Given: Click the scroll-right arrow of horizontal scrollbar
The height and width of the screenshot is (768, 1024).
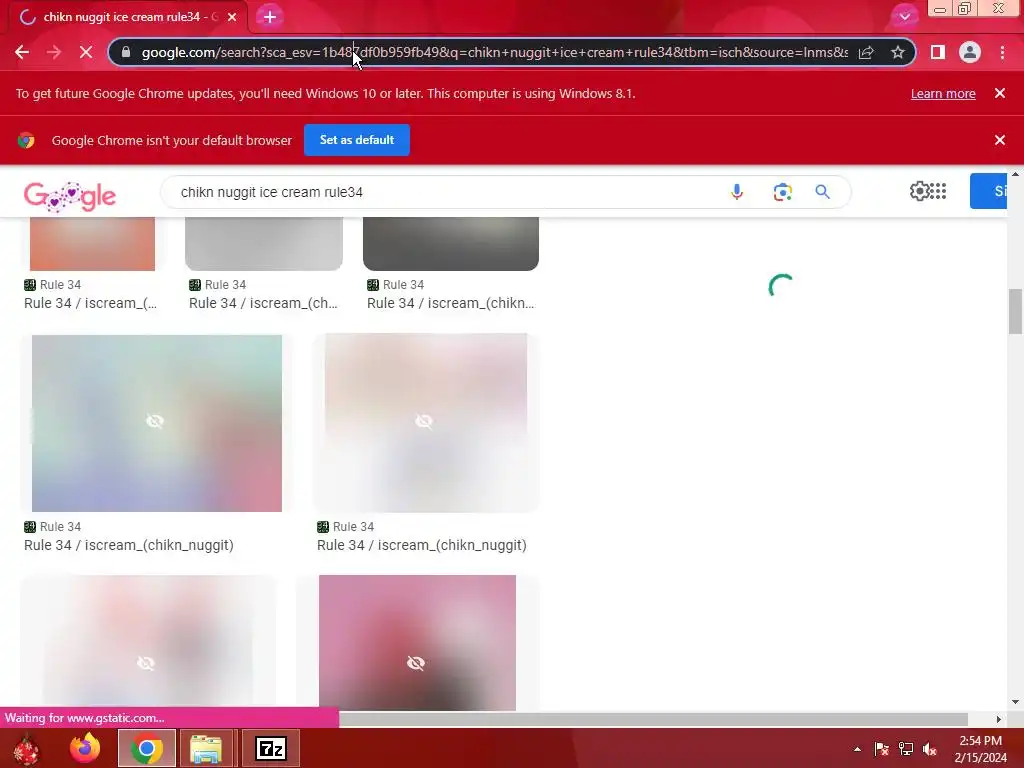Looking at the screenshot, I should tap(998, 719).
